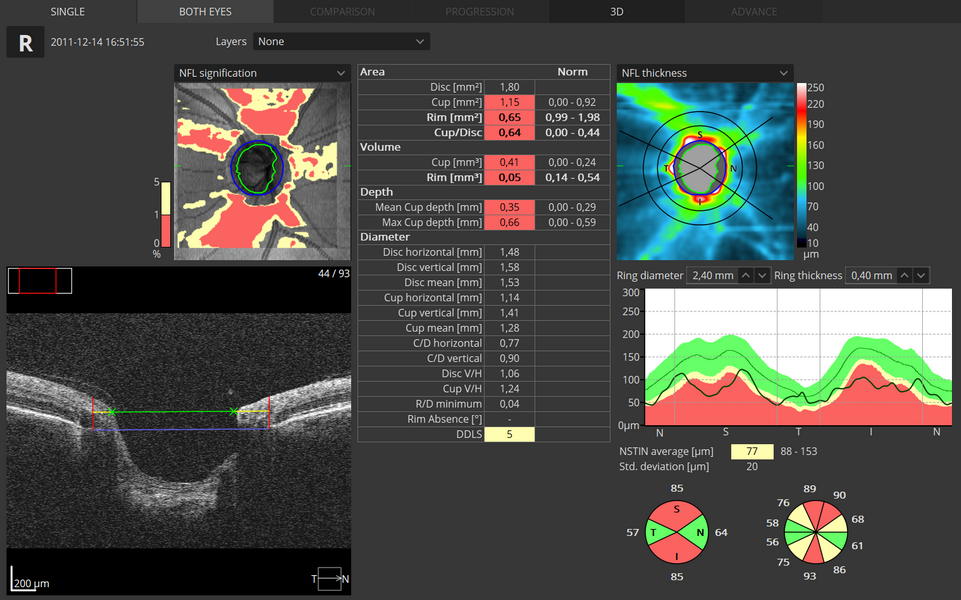
Task: Increase ring diameter with up arrow
Action: point(745,275)
